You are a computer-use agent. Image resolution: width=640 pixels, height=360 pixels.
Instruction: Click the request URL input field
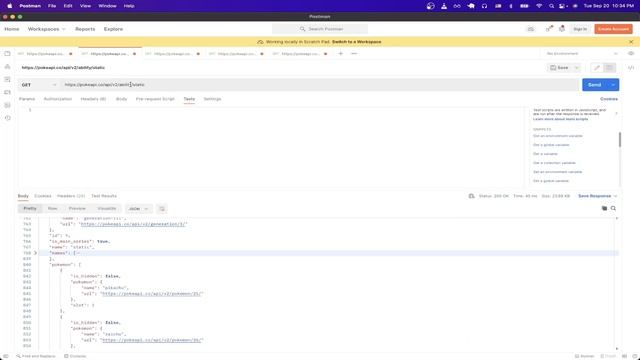pos(320,84)
